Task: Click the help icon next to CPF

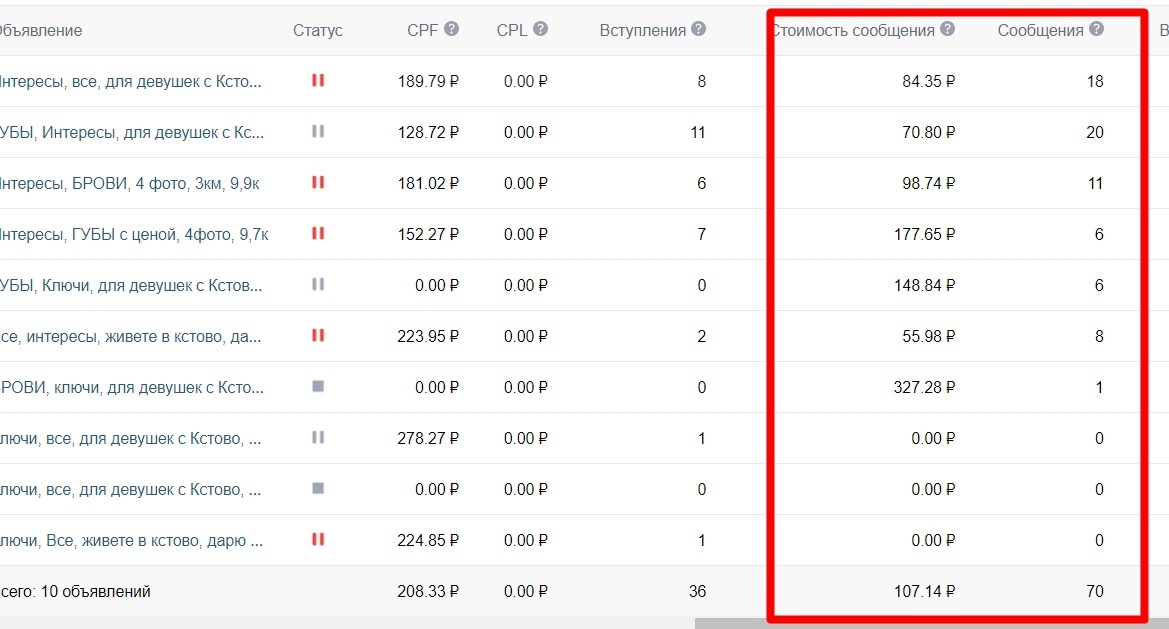Action: point(451,29)
